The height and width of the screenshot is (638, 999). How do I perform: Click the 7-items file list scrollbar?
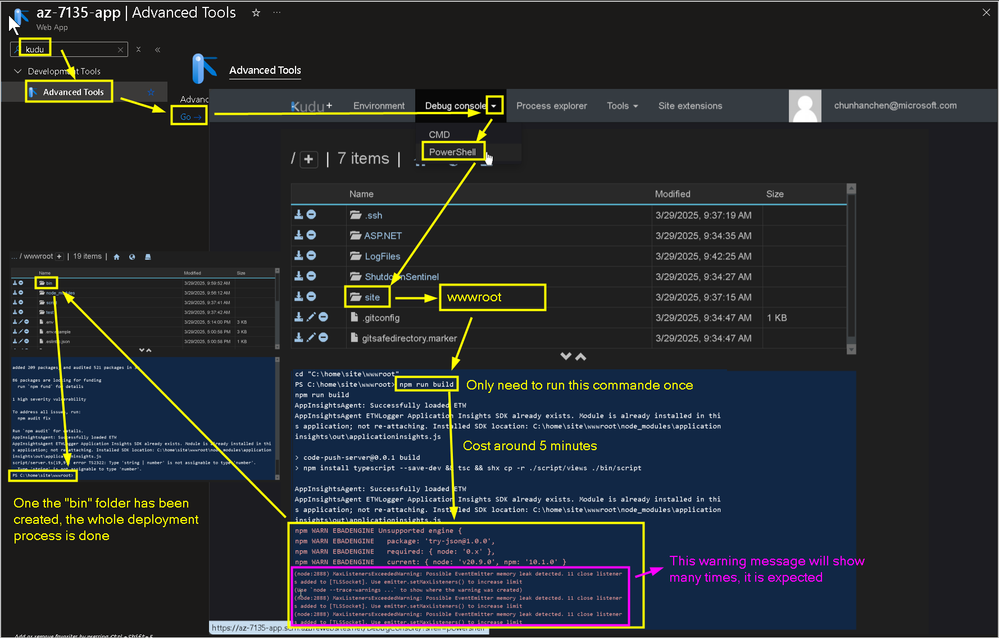click(851, 268)
